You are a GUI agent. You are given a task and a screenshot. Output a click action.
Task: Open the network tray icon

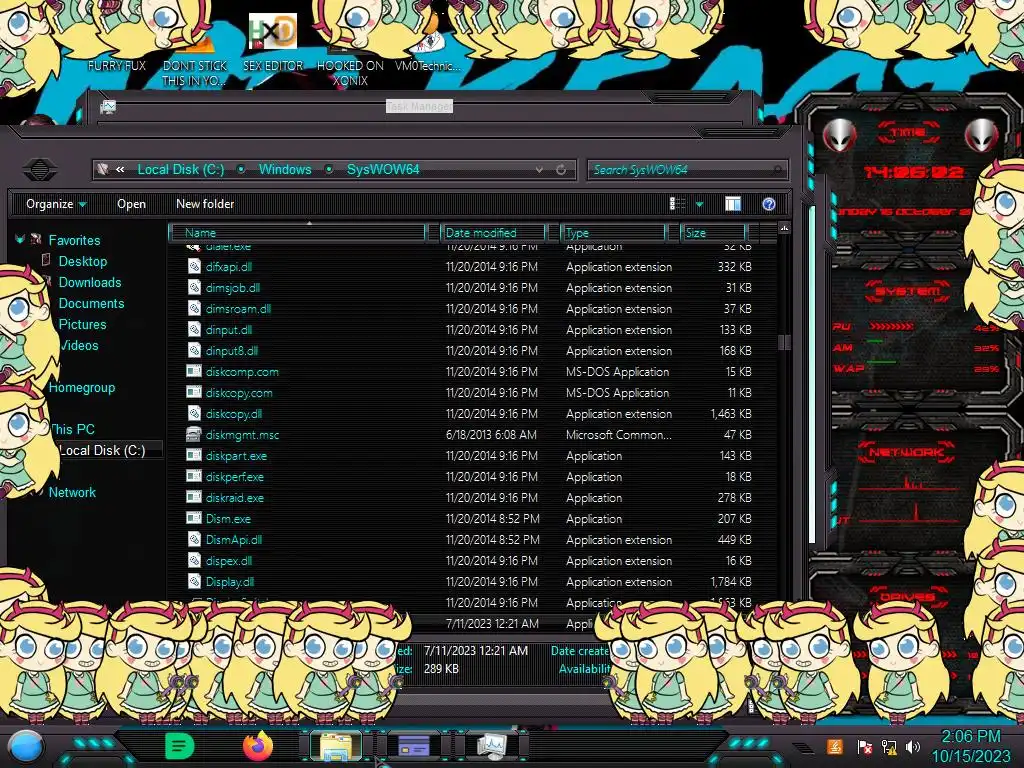pos(889,746)
